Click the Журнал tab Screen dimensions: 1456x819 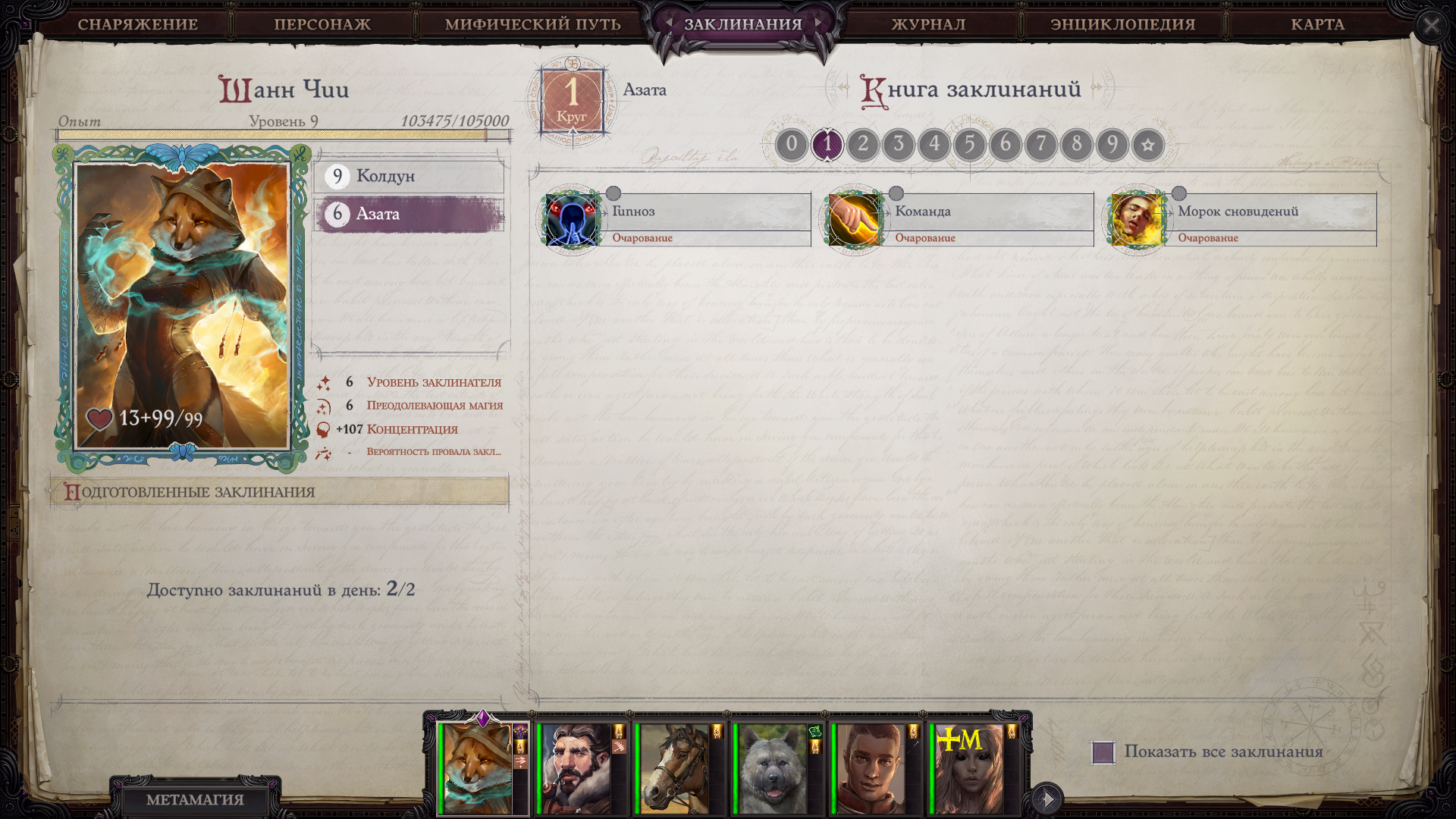click(928, 24)
